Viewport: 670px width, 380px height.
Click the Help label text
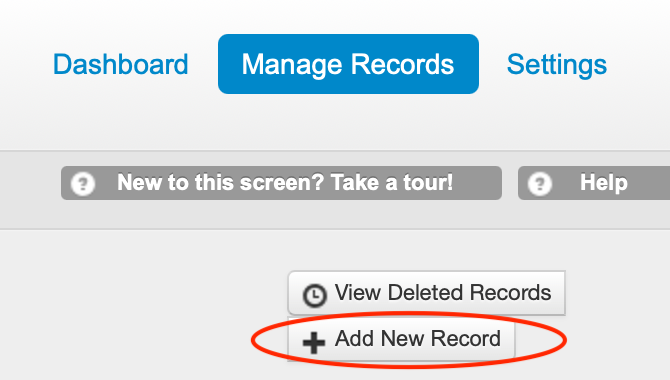(604, 183)
